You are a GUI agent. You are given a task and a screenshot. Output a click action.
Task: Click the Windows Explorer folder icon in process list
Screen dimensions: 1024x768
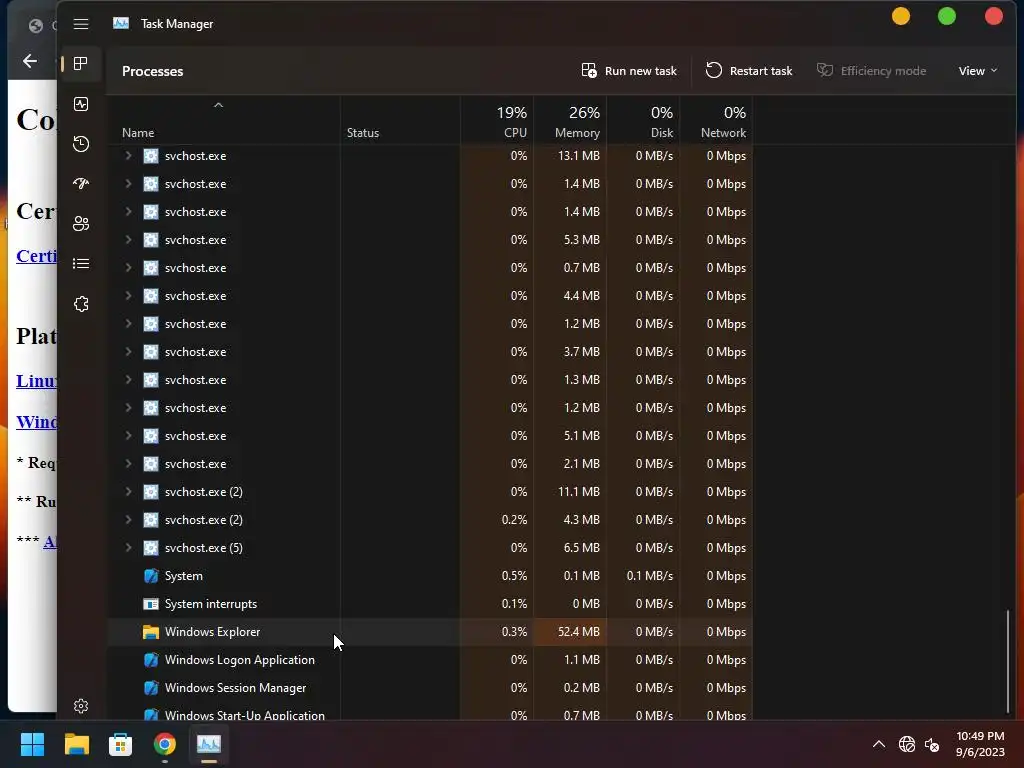(151, 632)
